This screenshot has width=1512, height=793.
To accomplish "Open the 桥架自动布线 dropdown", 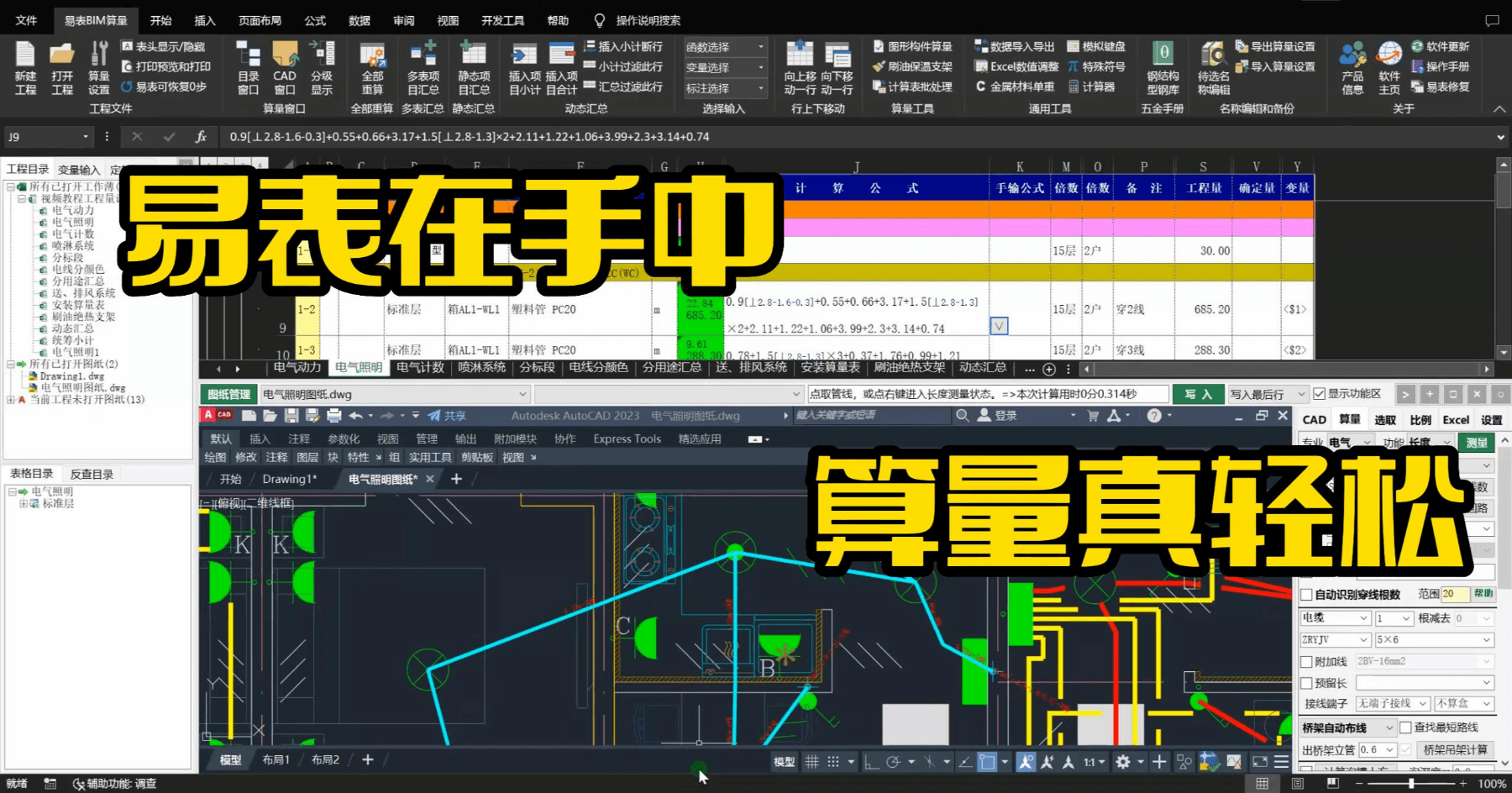I will point(1348,727).
